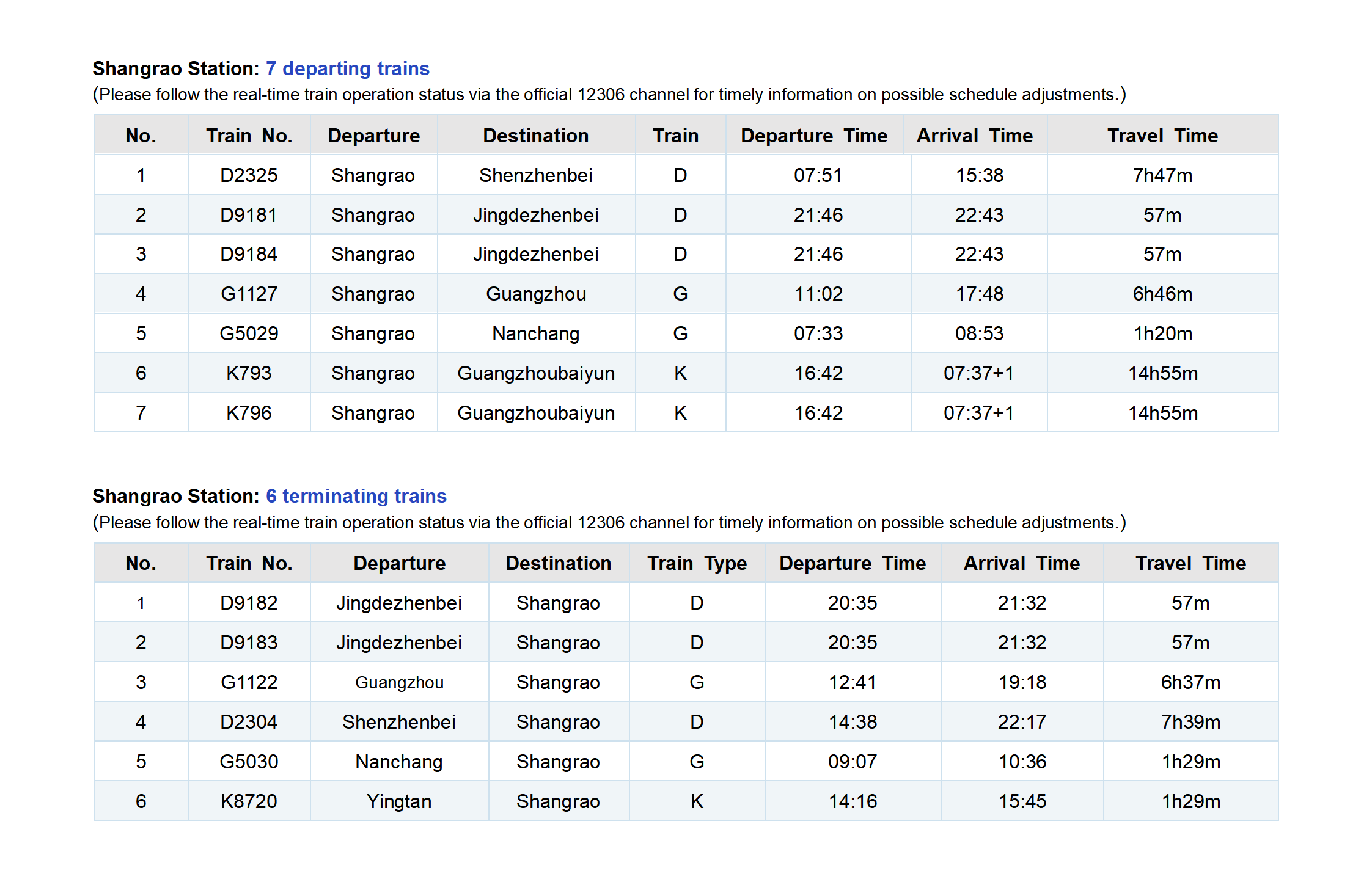The height and width of the screenshot is (882, 1372).
Task: Select train number D9183
Action: click(x=249, y=643)
